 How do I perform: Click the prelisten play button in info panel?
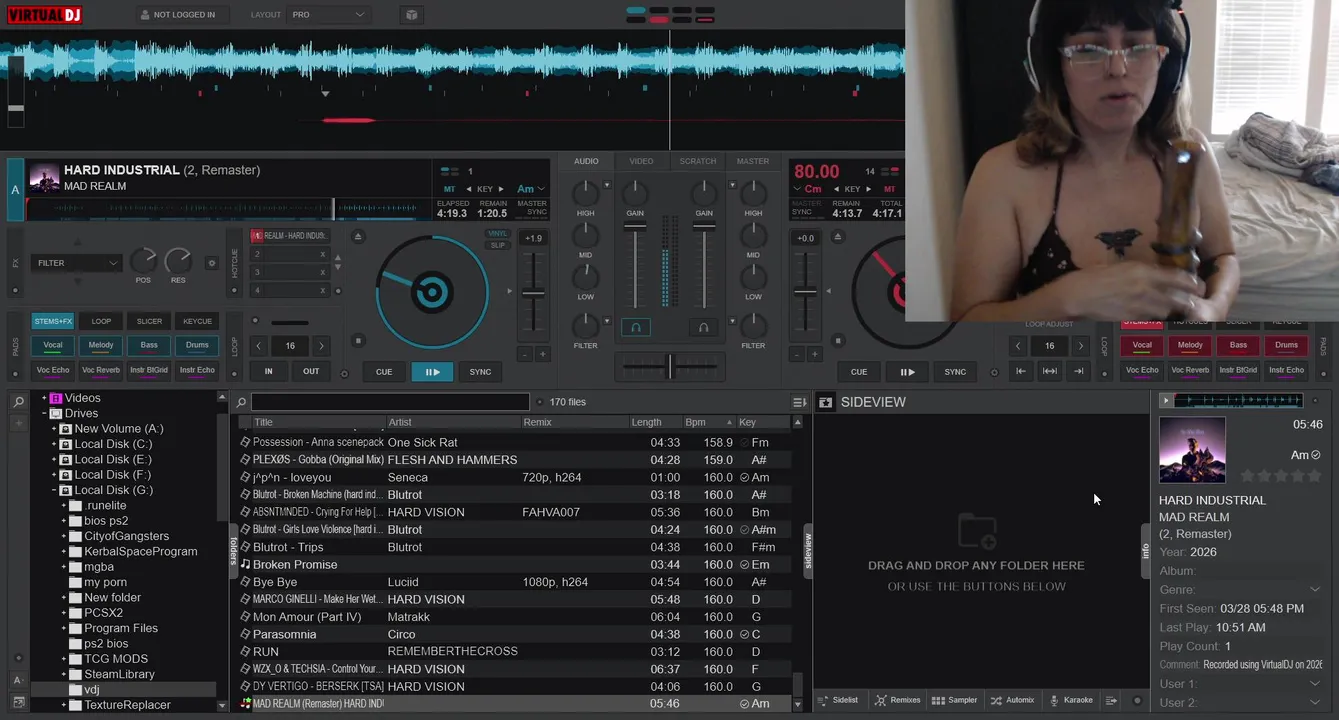click(x=1165, y=400)
